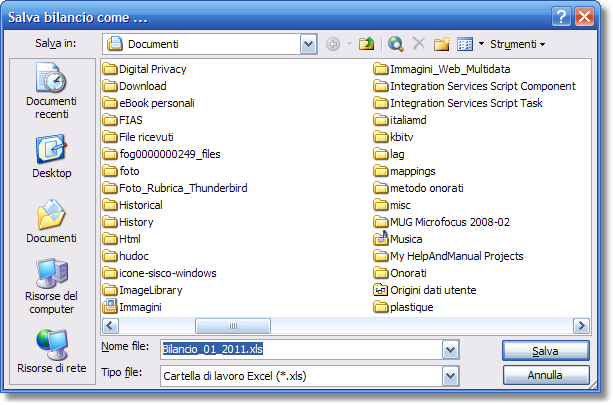The height and width of the screenshot is (405, 613).
Task: Click the Search the Web globe icon
Action: [x=395, y=44]
